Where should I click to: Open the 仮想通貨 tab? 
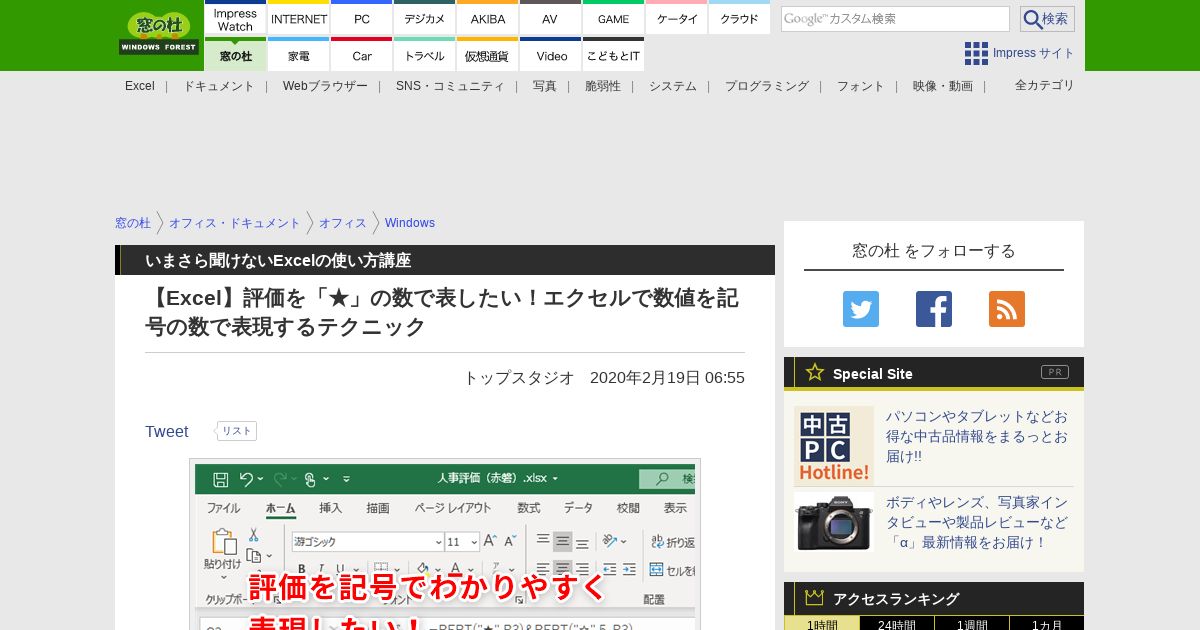(488, 55)
